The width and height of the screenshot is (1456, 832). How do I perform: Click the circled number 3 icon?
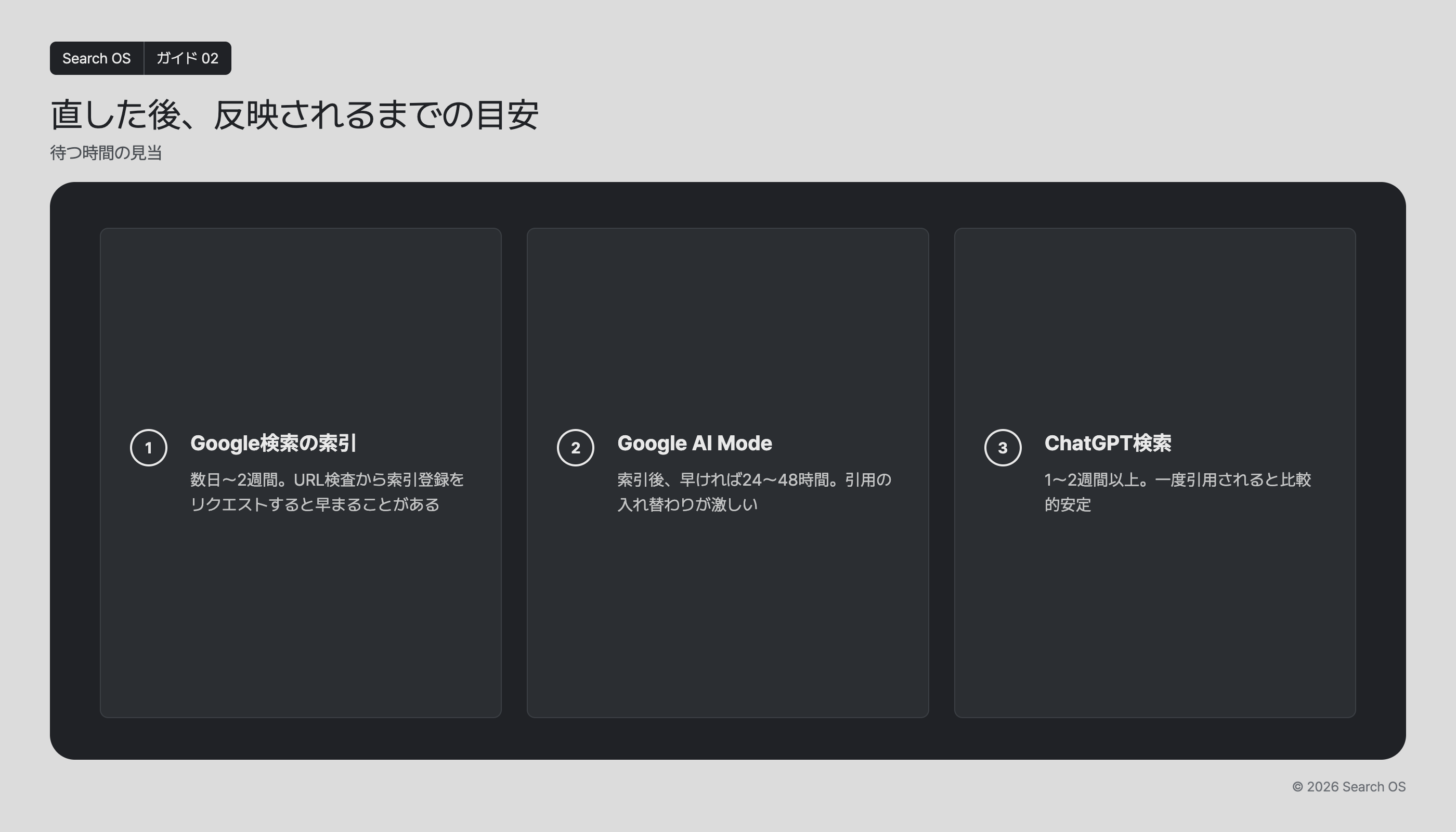[1003, 447]
